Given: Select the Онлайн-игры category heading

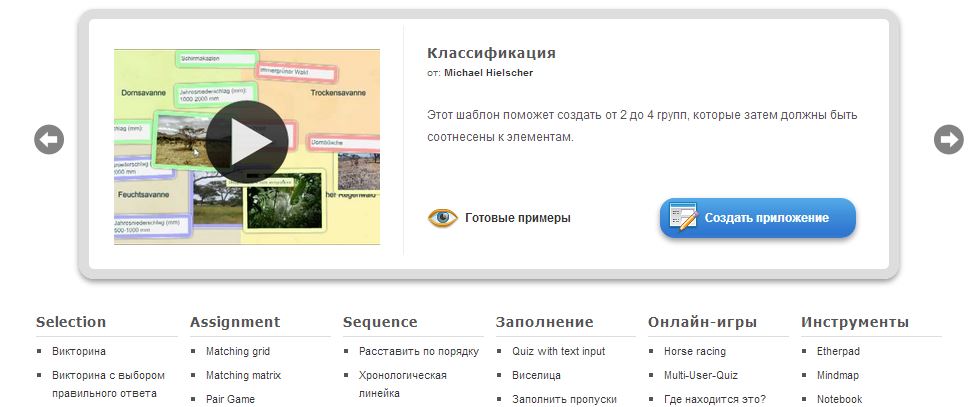Looking at the screenshot, I should (702, 322).
